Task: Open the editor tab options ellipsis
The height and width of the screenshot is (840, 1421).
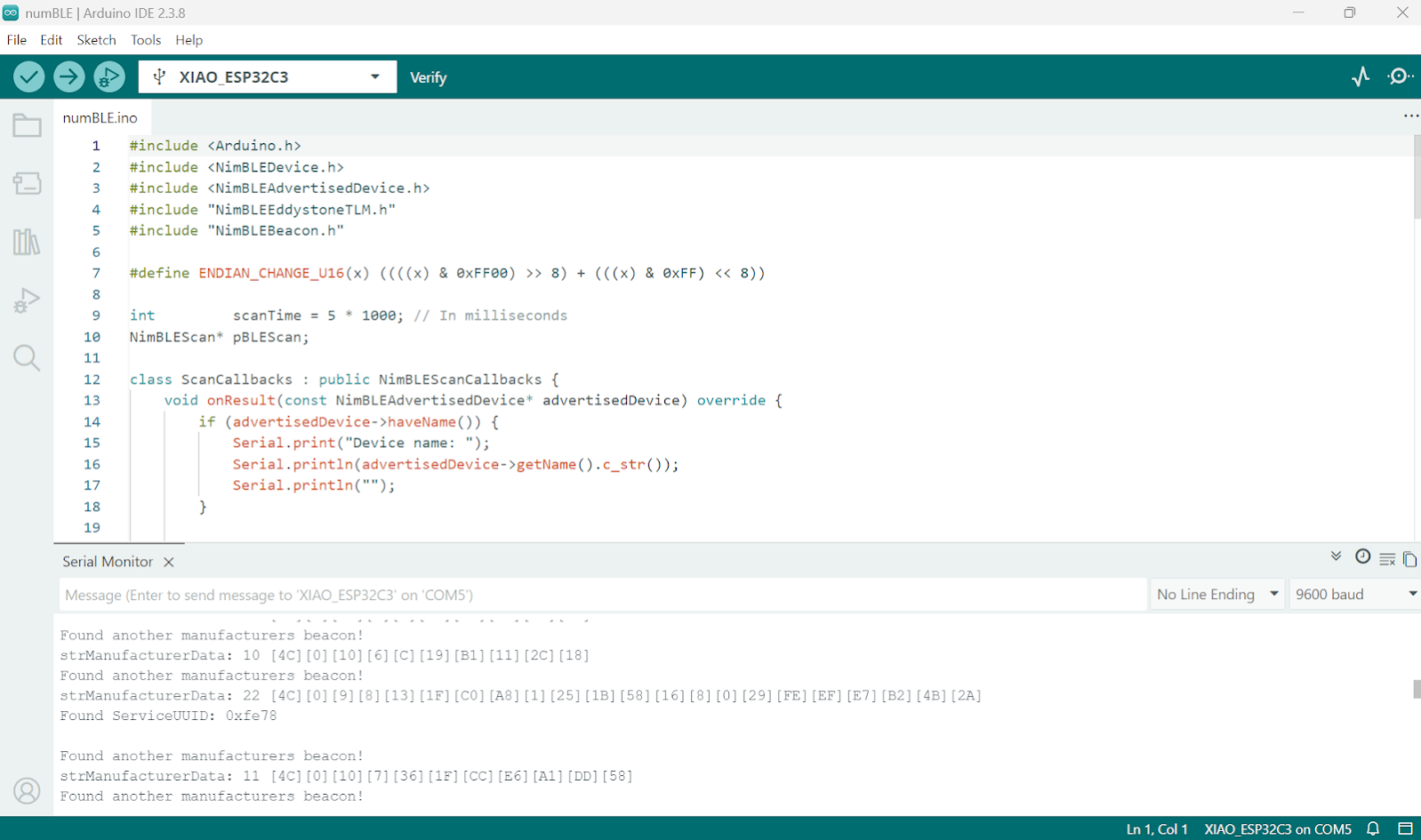Action: (1410, 116)
